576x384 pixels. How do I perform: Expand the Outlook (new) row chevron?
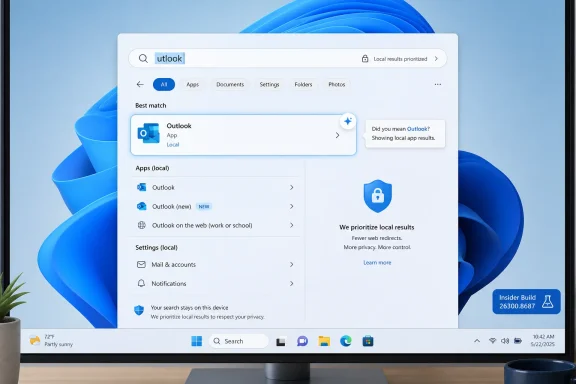(292, 207)
